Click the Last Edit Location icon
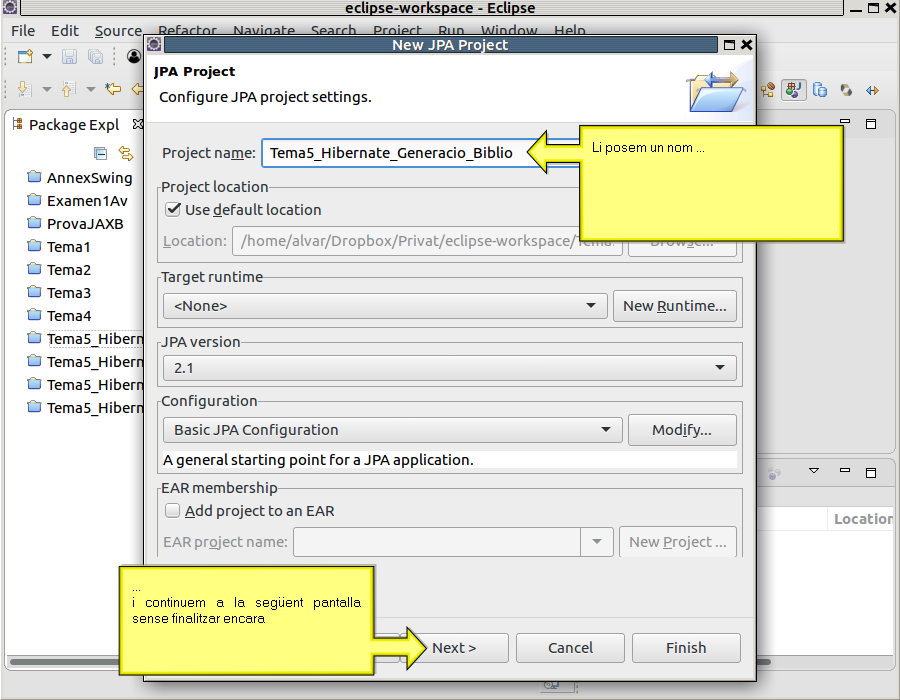The image size is (900, 700). pyautogui.click(x=113, y=89)
